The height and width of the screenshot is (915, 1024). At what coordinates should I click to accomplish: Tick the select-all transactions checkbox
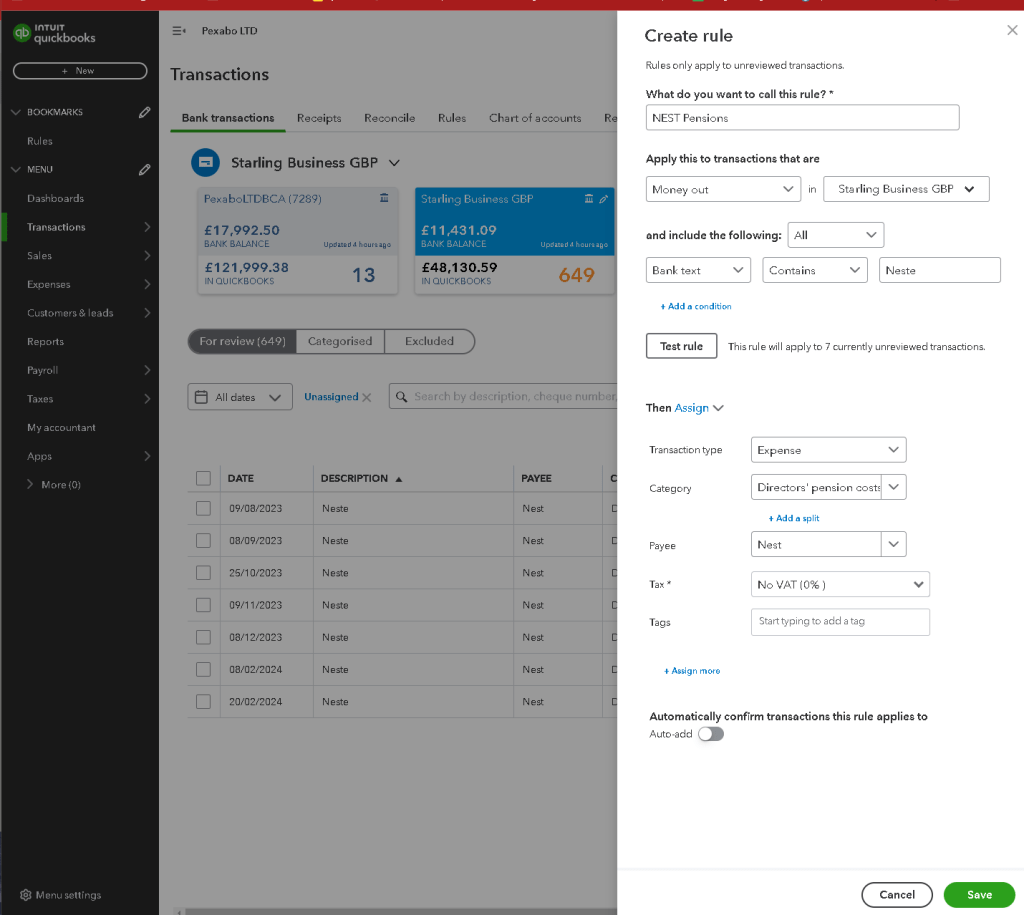click(x=204, y=479)
